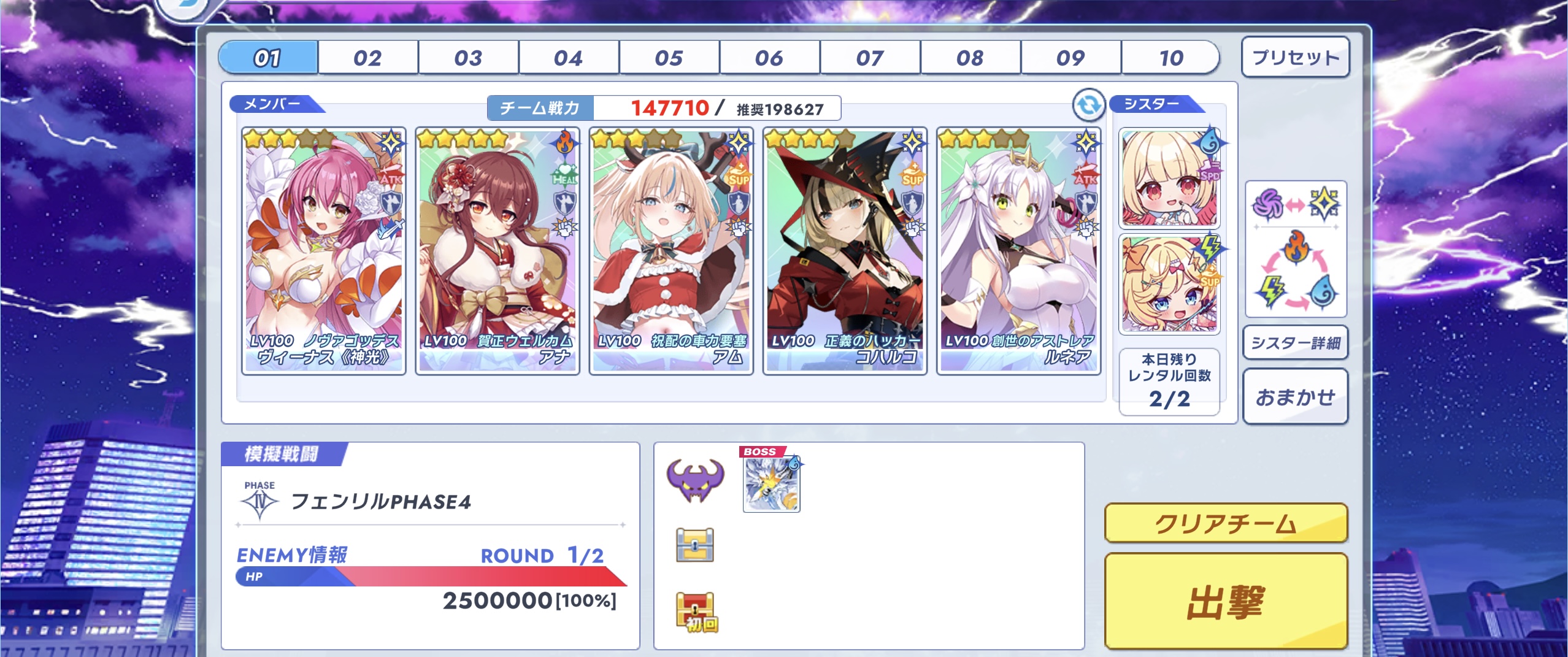
Task: Select the ヴィーナス《神光》 character card
Action: pyautogui.click(x=324, y=251)
